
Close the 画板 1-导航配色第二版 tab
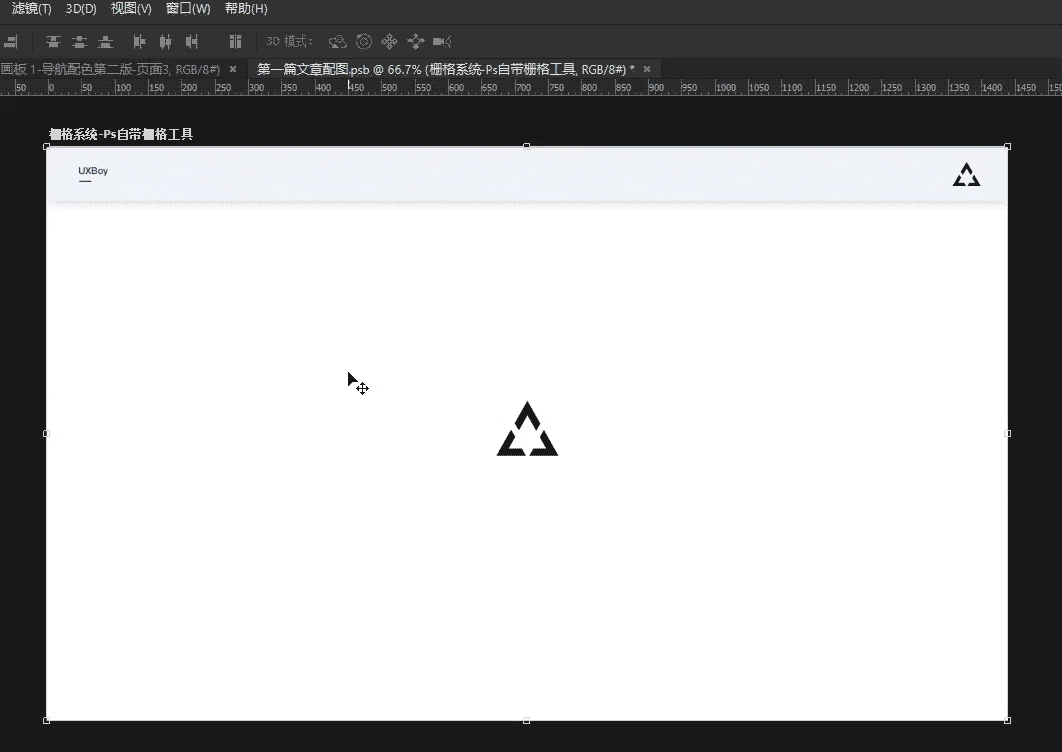(233, 69)
